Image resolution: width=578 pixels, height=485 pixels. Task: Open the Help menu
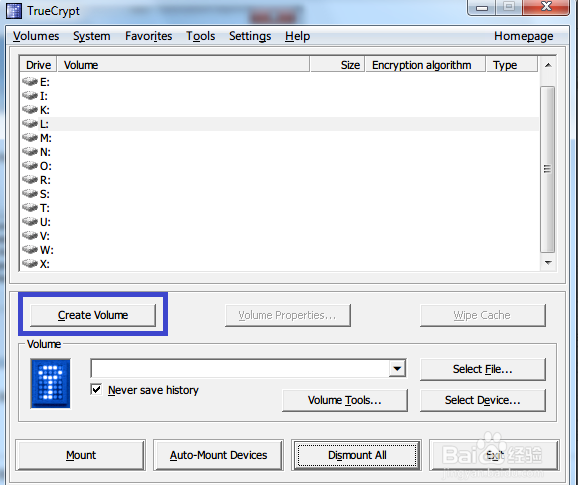[297, 36]
